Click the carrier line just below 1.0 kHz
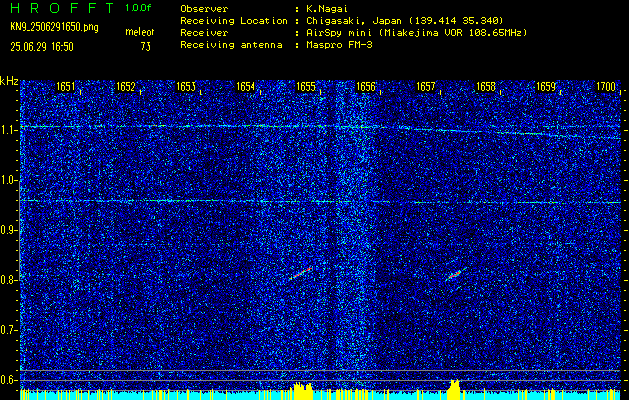 (x=321, y=201)
